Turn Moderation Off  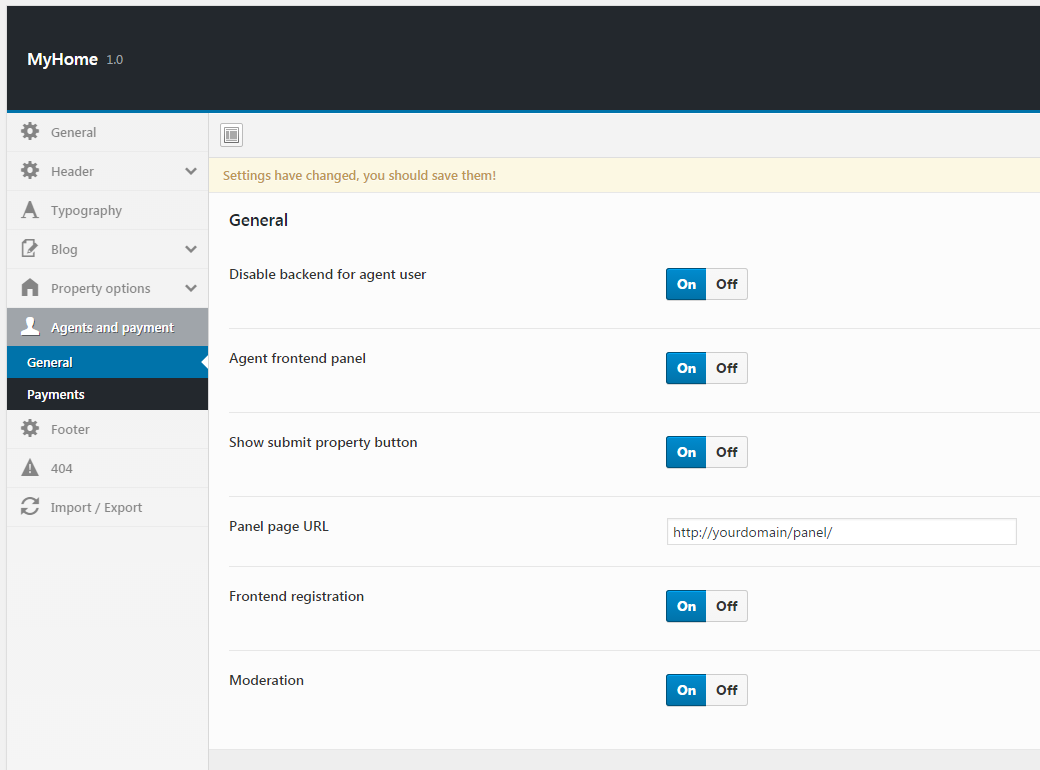point(727,690)
